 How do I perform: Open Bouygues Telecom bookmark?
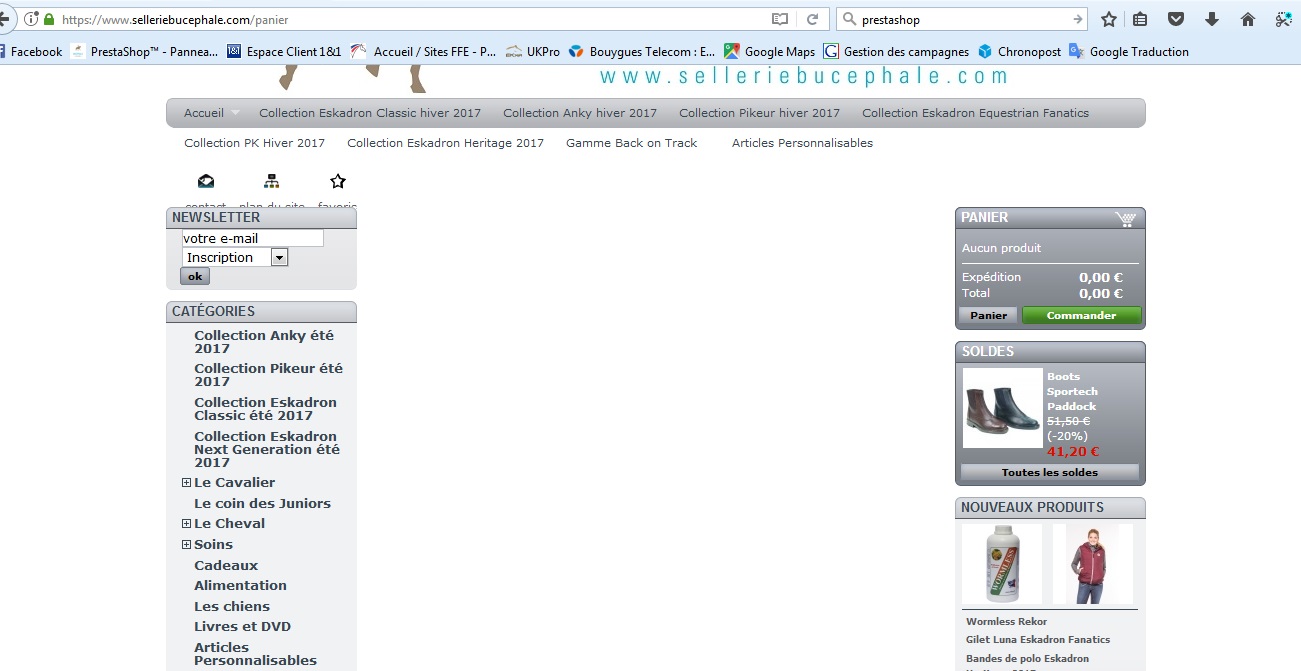pos(641,51)
